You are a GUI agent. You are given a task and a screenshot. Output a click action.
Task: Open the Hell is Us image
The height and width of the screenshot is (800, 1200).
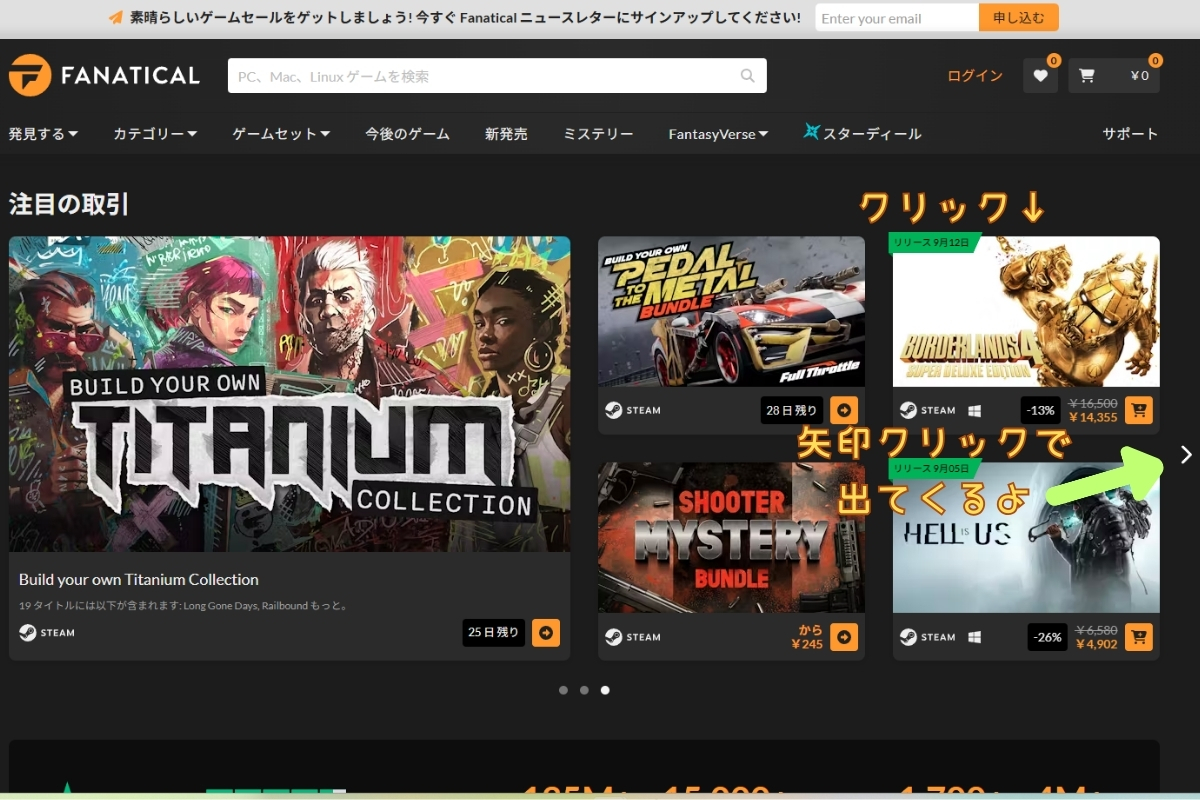pyautogui.click(x=1026, y=538)
